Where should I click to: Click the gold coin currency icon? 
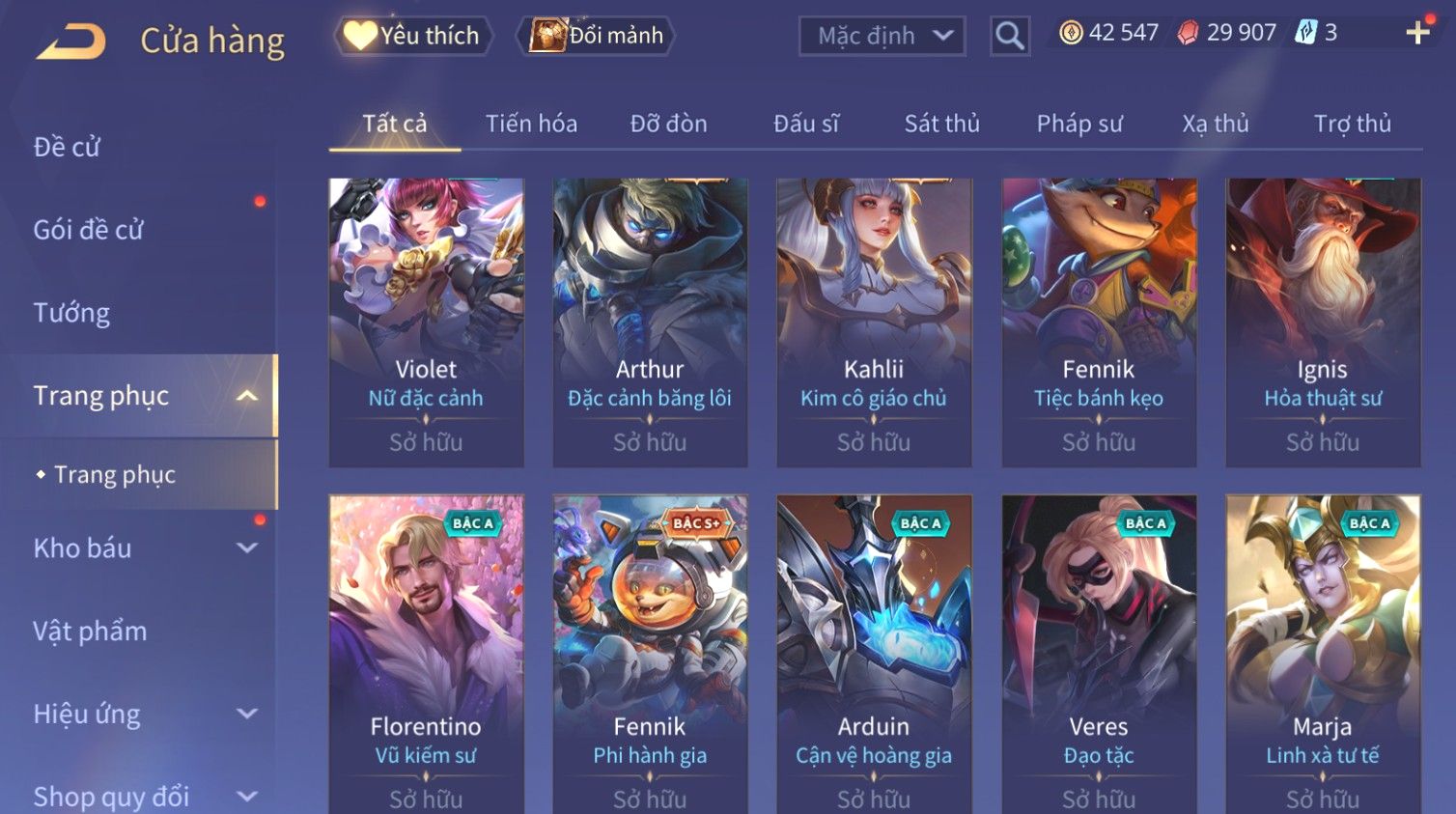tap(1071, 33)
